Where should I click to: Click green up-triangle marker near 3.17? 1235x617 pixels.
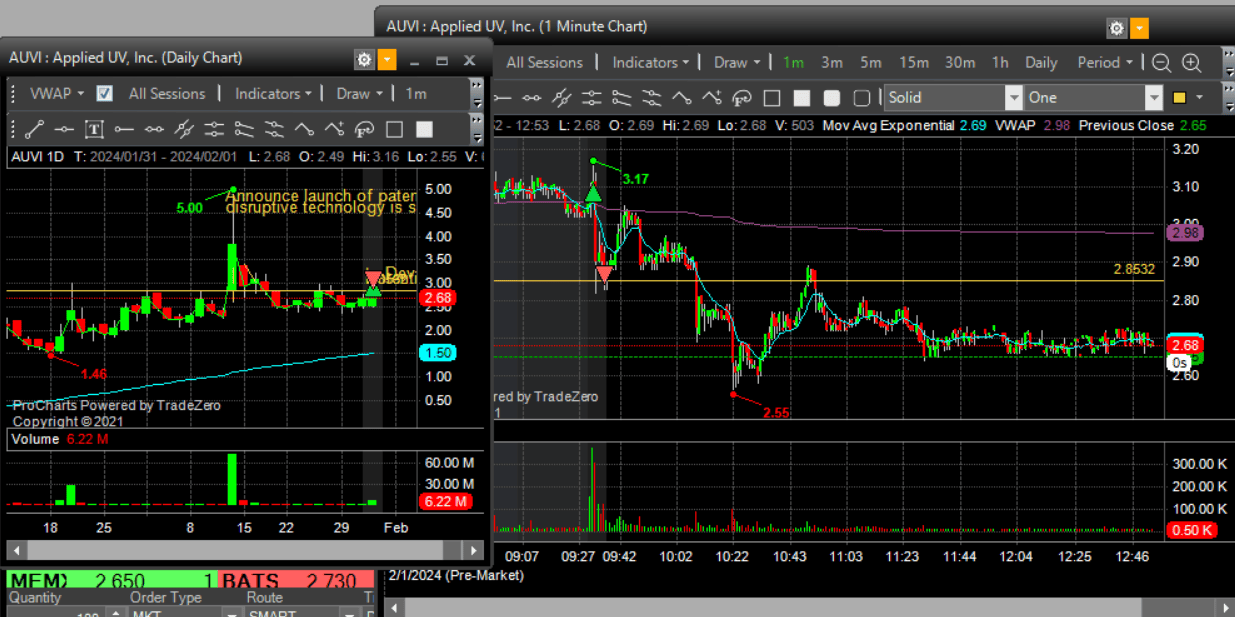[x=593, y=191]
